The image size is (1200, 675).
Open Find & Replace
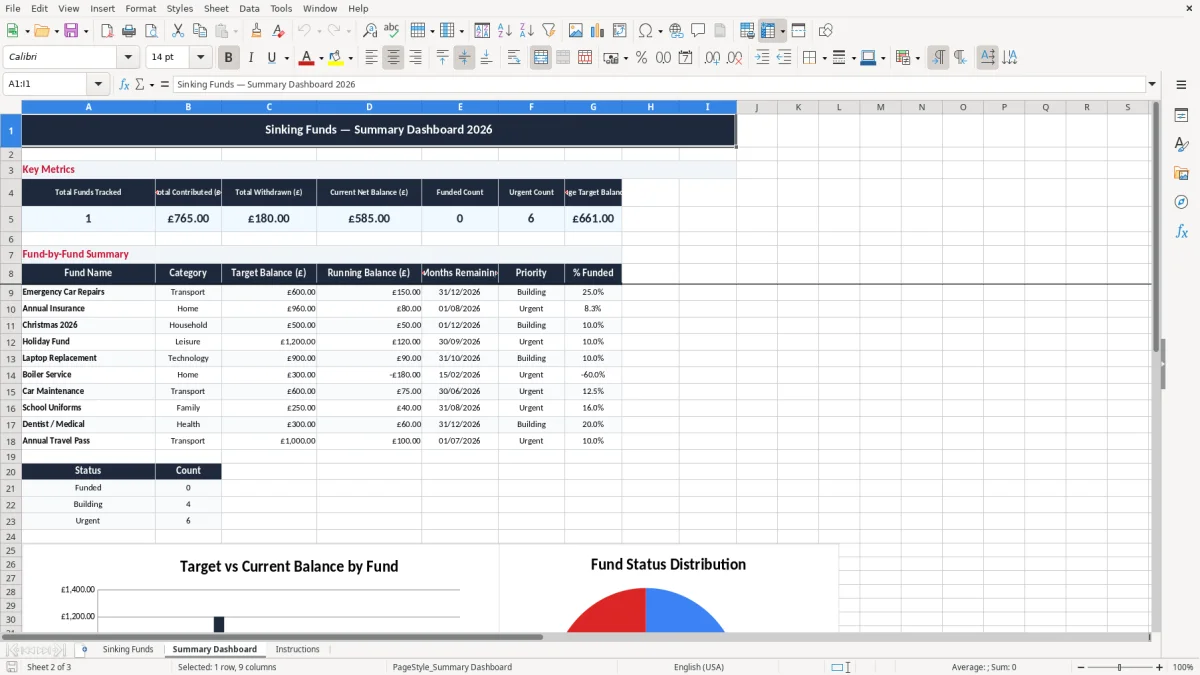(x=370, y=31)
